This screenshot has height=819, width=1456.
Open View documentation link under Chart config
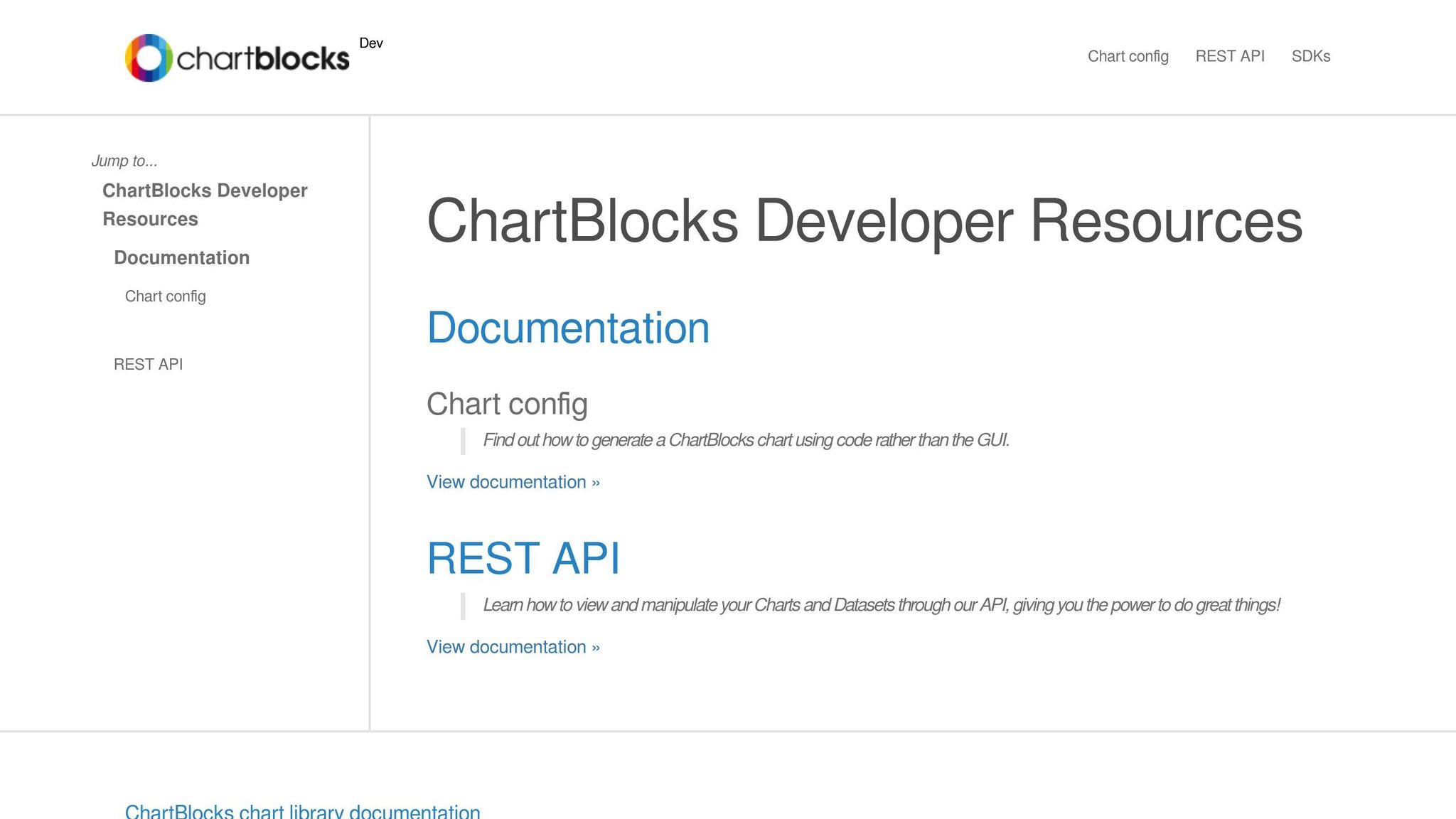point(513,482)
